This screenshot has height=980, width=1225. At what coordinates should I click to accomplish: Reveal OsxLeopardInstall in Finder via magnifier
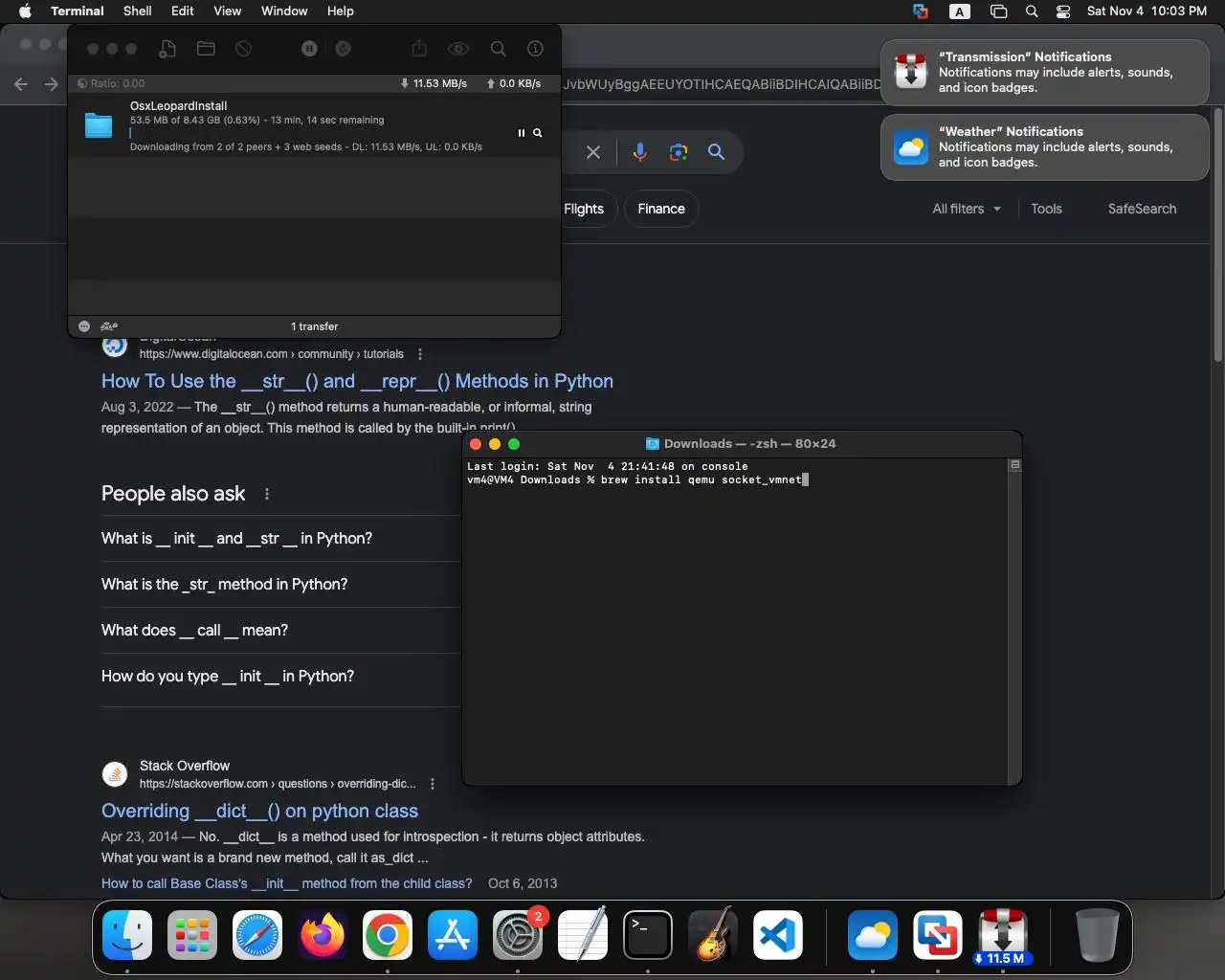pos(538,133)
